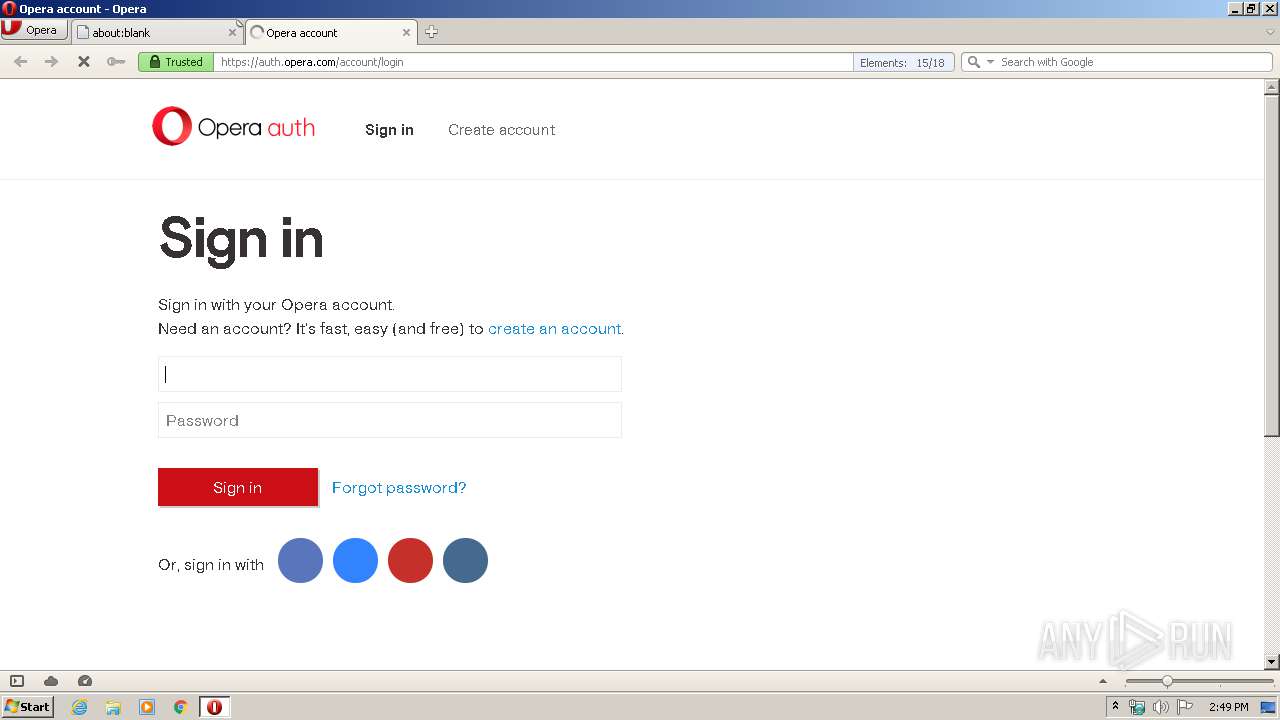Open a new tab with plus button
Viewport: 1280px width, 720px height.
[x=431, y=32]
